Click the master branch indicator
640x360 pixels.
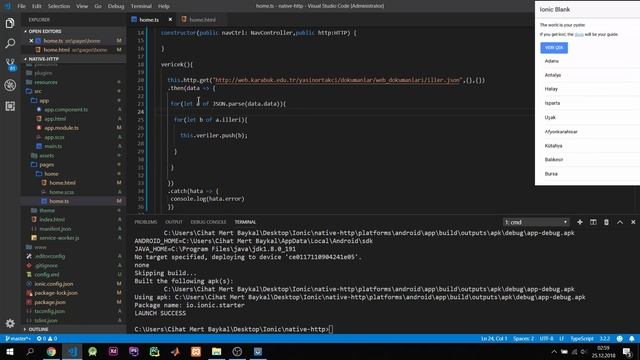pyautogui.click(x=18, y=338)
